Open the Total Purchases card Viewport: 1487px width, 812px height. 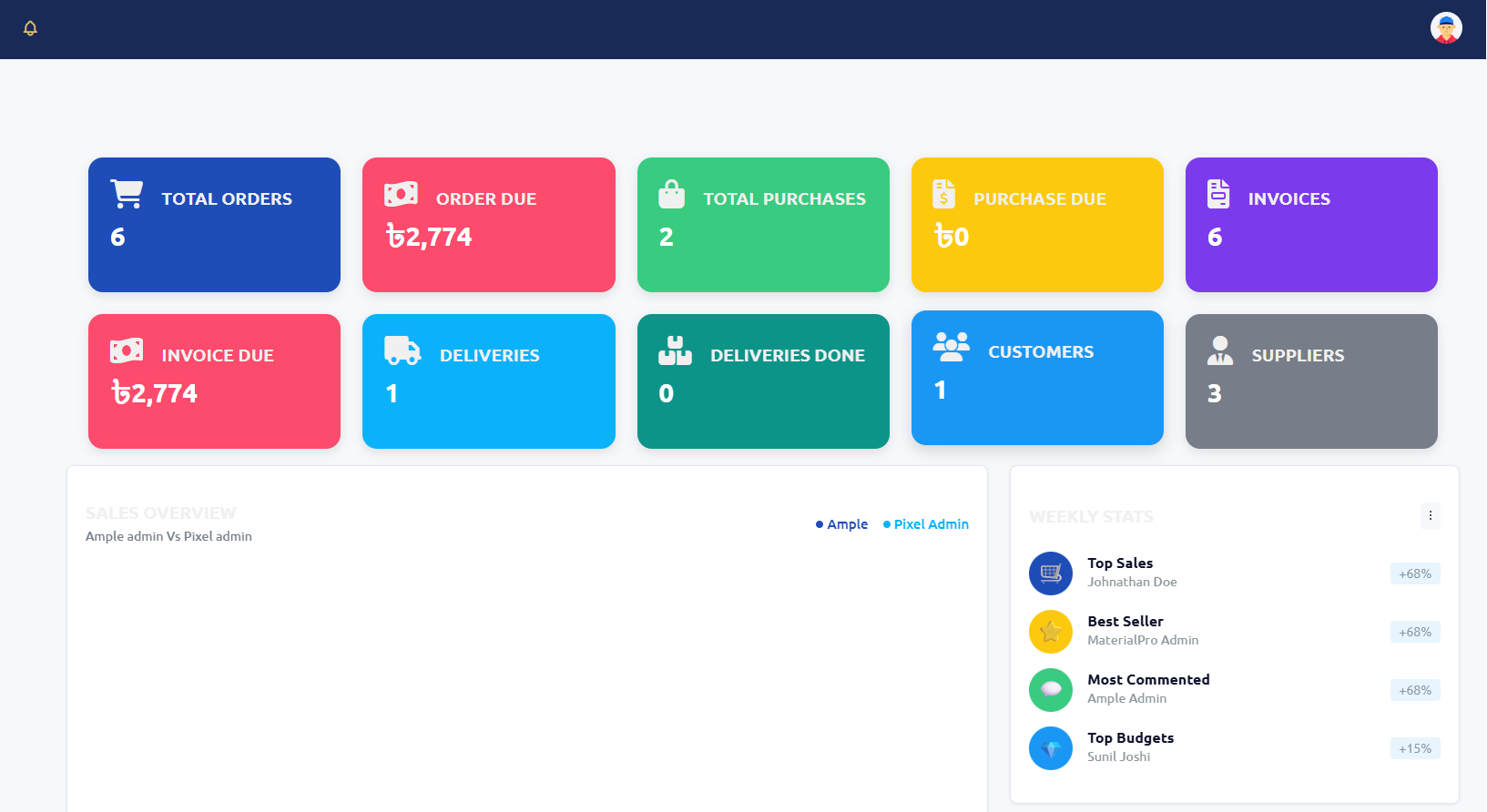pyautogui.click(x=763, y=225)
